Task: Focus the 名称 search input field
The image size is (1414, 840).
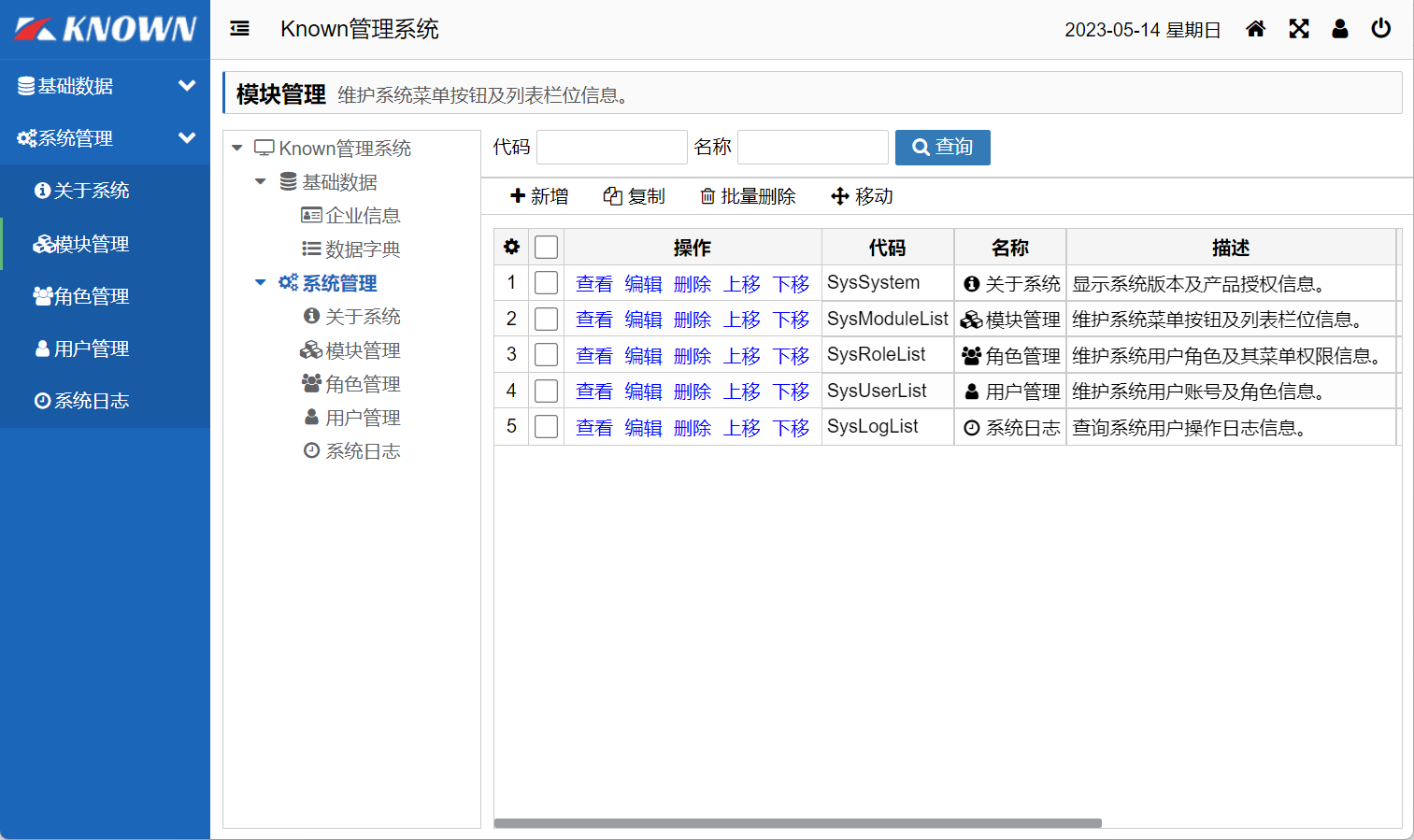Action: [x=813, y=147]
